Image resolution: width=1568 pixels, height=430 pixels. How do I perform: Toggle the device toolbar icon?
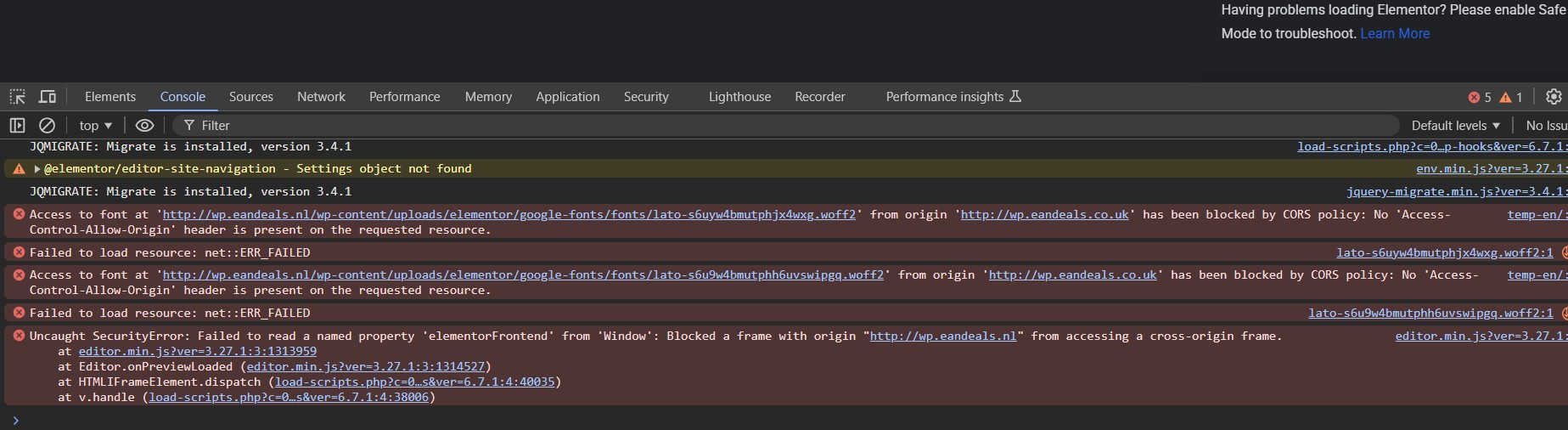point(48,97)
